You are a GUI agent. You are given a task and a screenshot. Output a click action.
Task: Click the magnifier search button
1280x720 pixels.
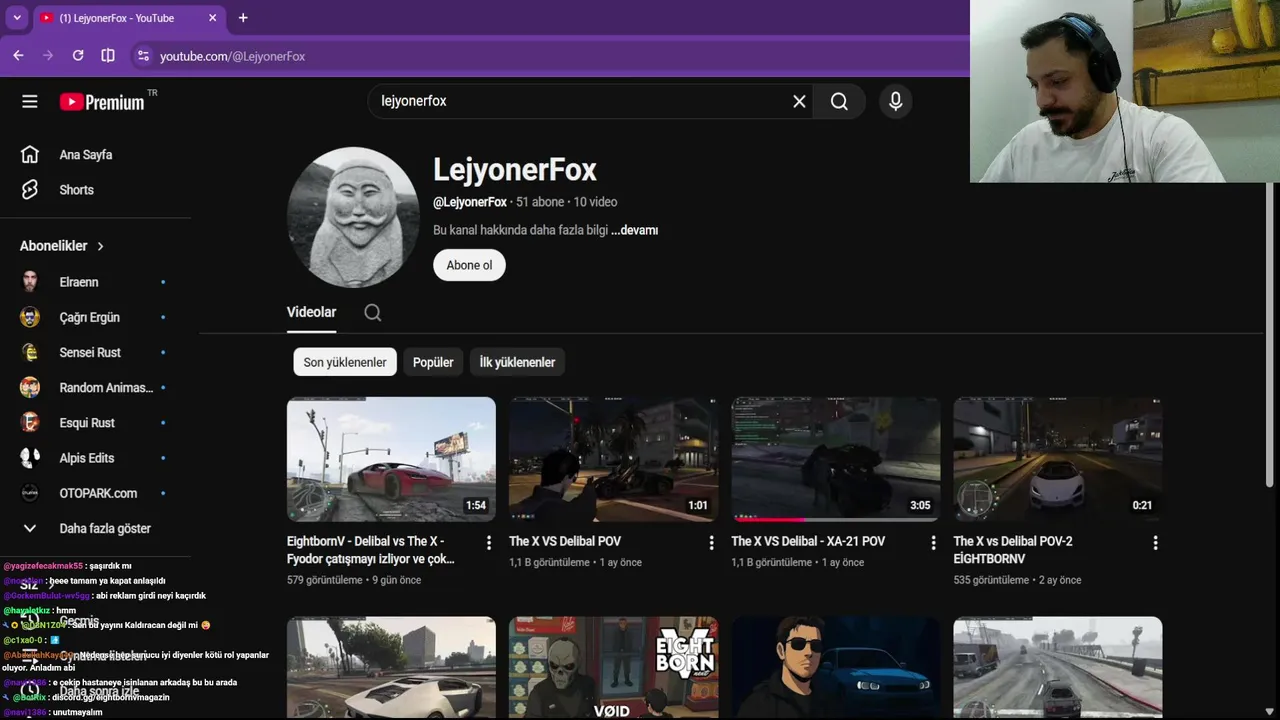(839, 101)
